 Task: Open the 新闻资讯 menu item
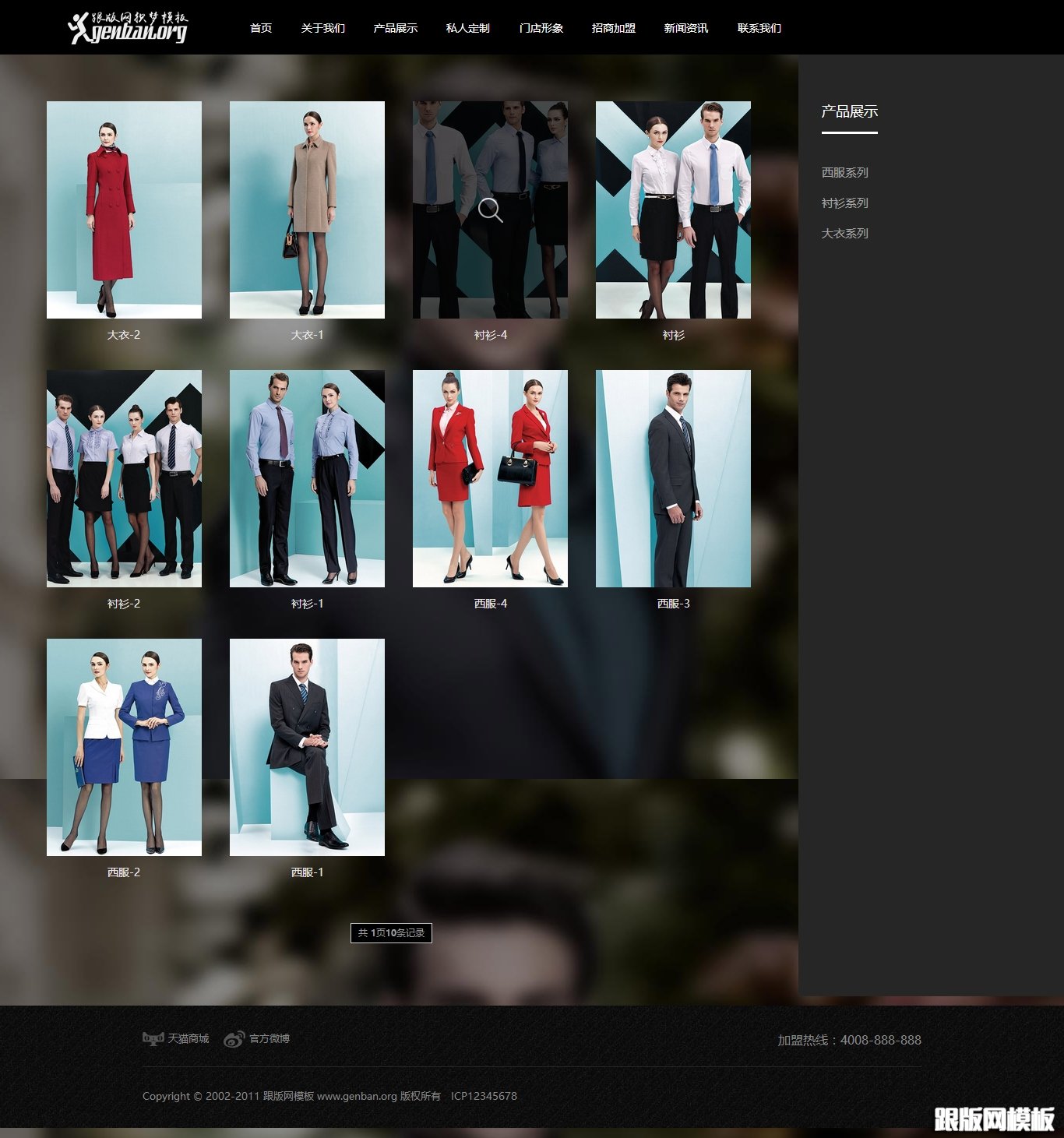point(685,28)
